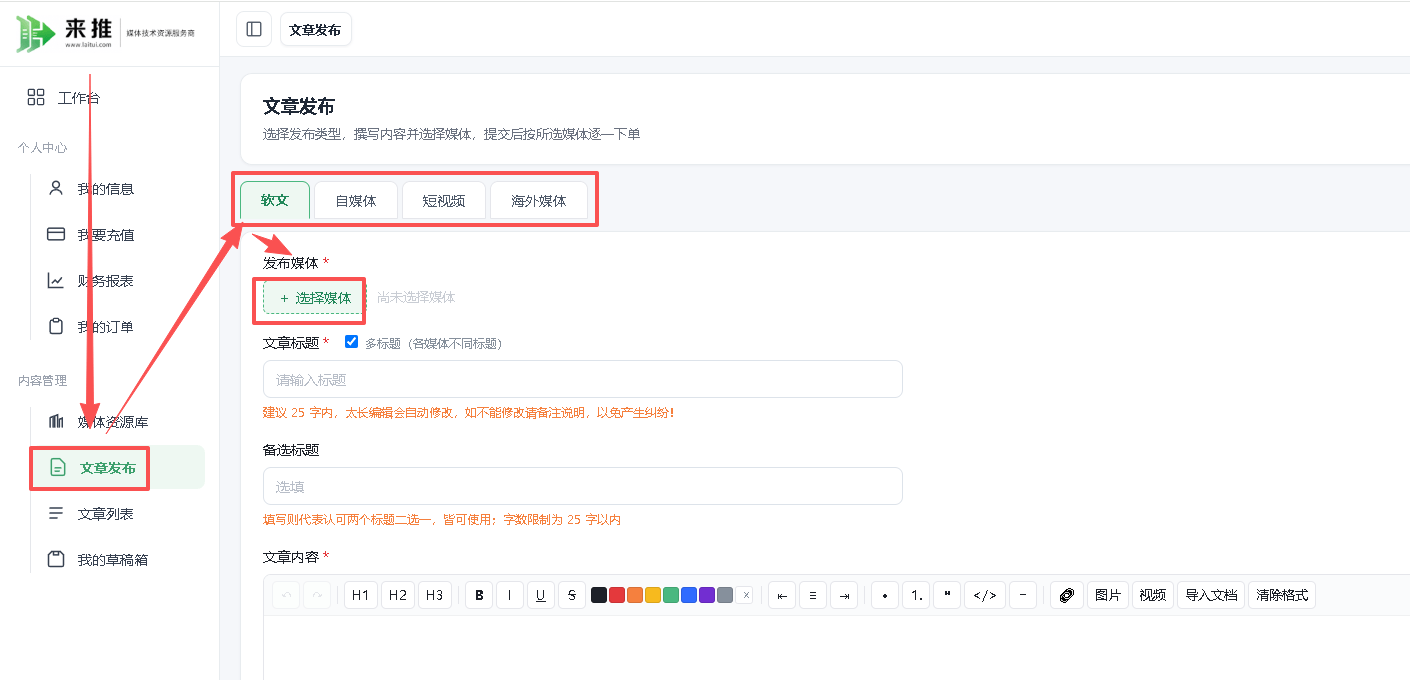
Task: Focus the 文章标题 input field
Action: [583, 379]
